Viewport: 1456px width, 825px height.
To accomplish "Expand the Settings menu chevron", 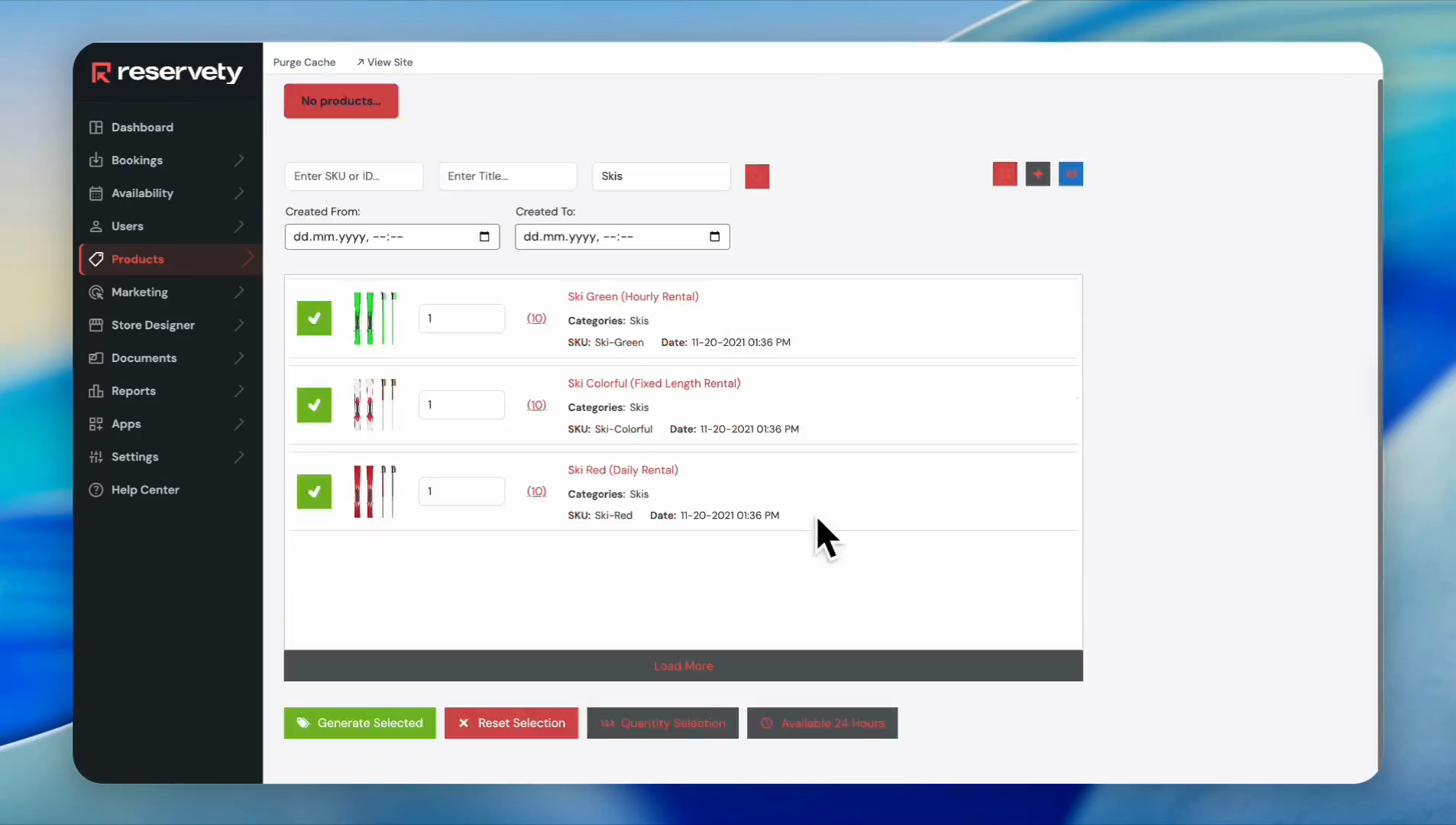I will [x=239, y=457].
